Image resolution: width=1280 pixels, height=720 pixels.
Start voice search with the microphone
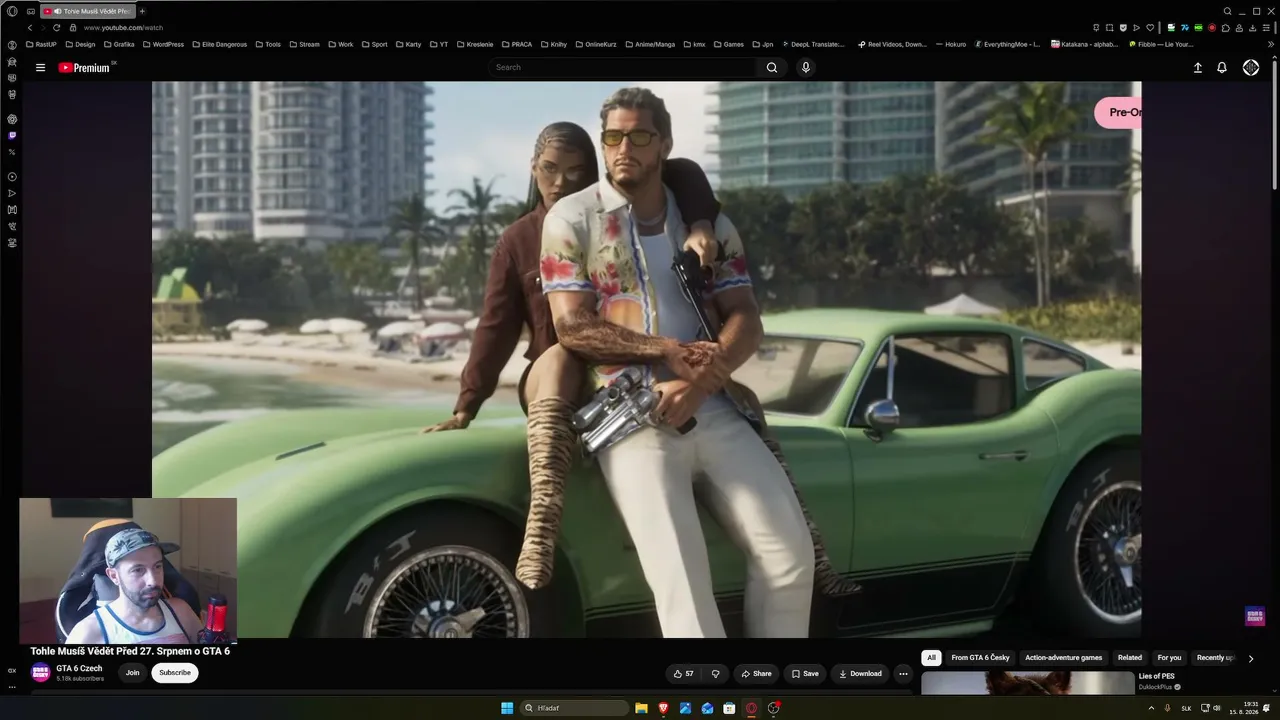tap(806, 68)
